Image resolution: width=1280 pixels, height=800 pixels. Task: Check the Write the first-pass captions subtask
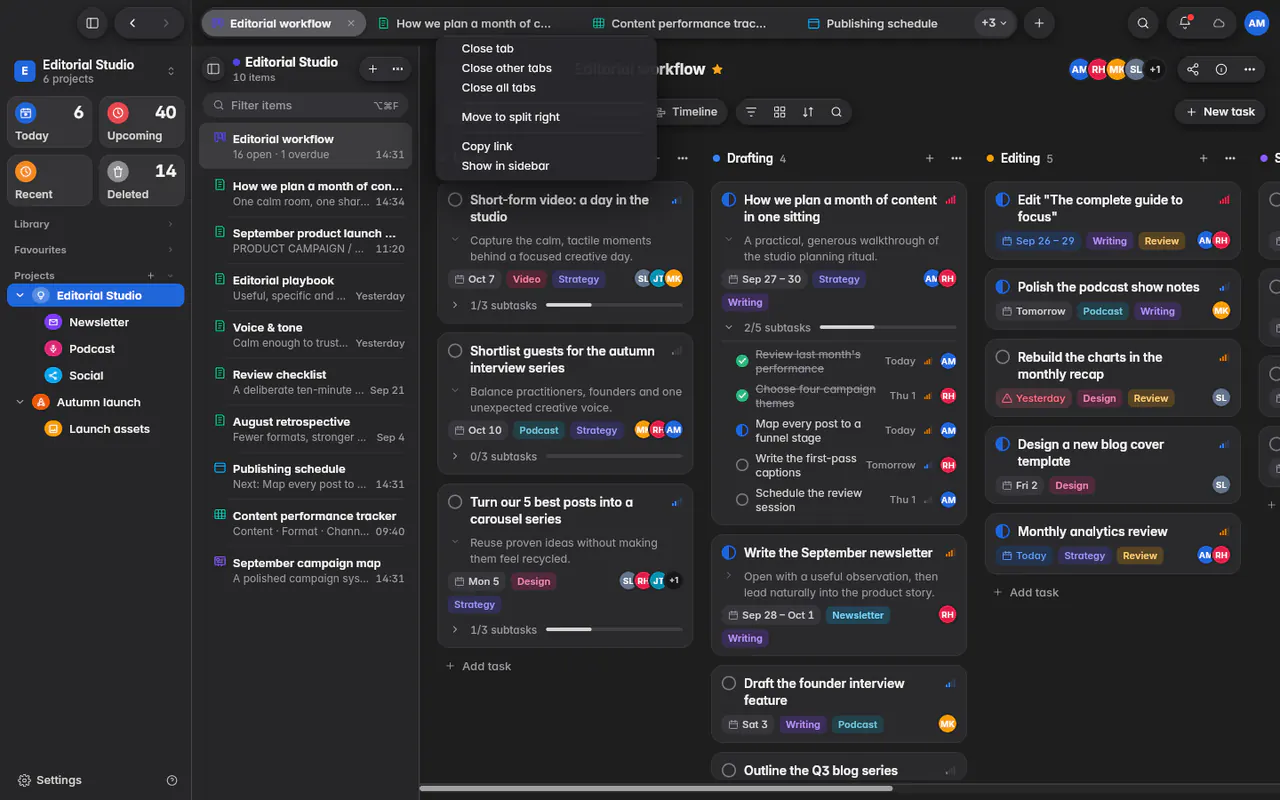742,465
